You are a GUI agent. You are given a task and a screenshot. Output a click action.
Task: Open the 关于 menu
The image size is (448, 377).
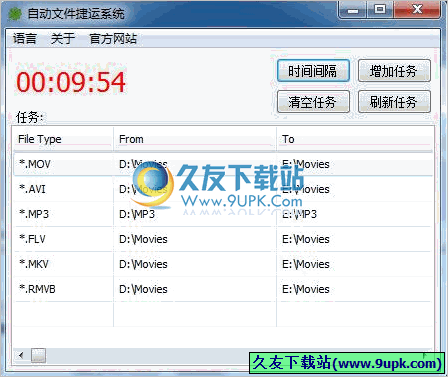[x=62, y=39]
